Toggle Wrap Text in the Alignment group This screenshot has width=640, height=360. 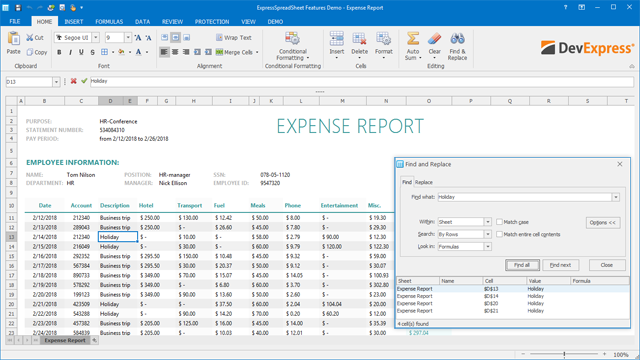[x=234, y=38]
